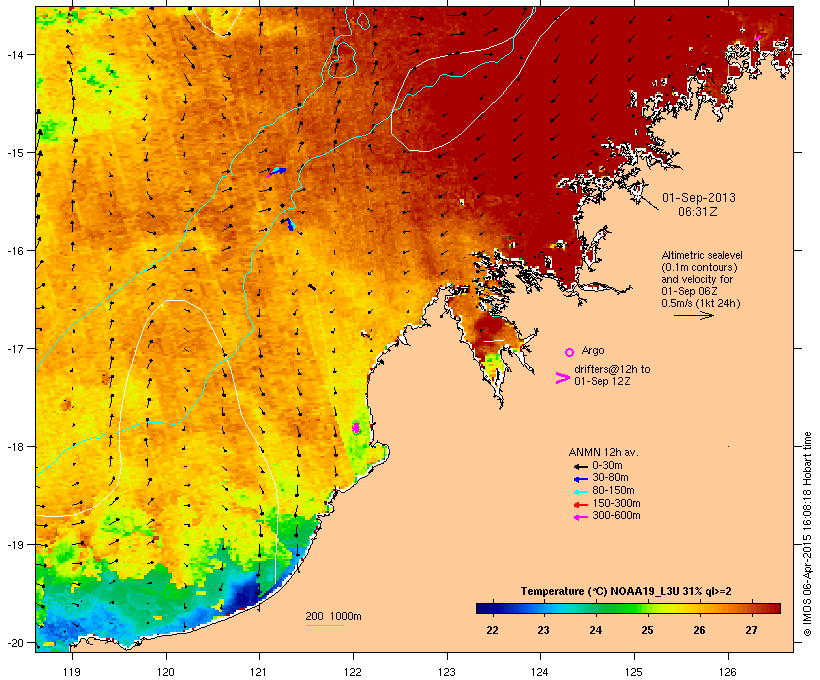The image size is (820, 680).
Task: Click the time label 06:31Z
Action: [698, 212]
